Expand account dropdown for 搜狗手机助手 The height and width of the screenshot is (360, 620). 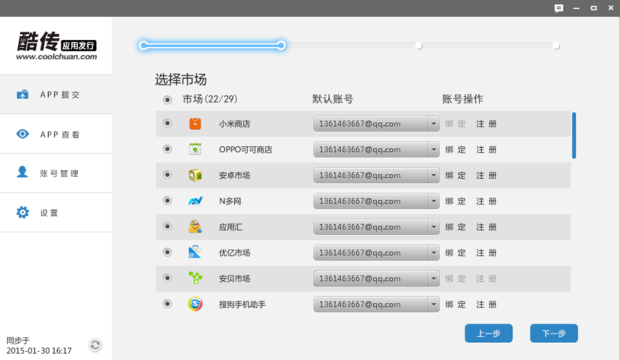tap(434, 304)
